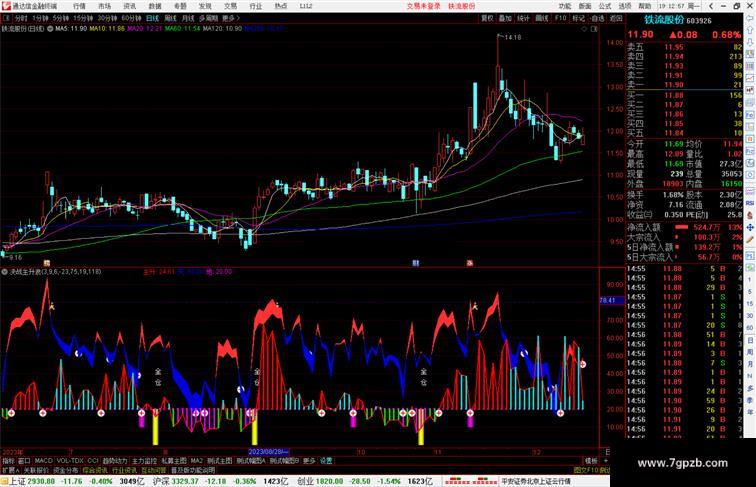Click the 标记 mark button

click(578, 18)
